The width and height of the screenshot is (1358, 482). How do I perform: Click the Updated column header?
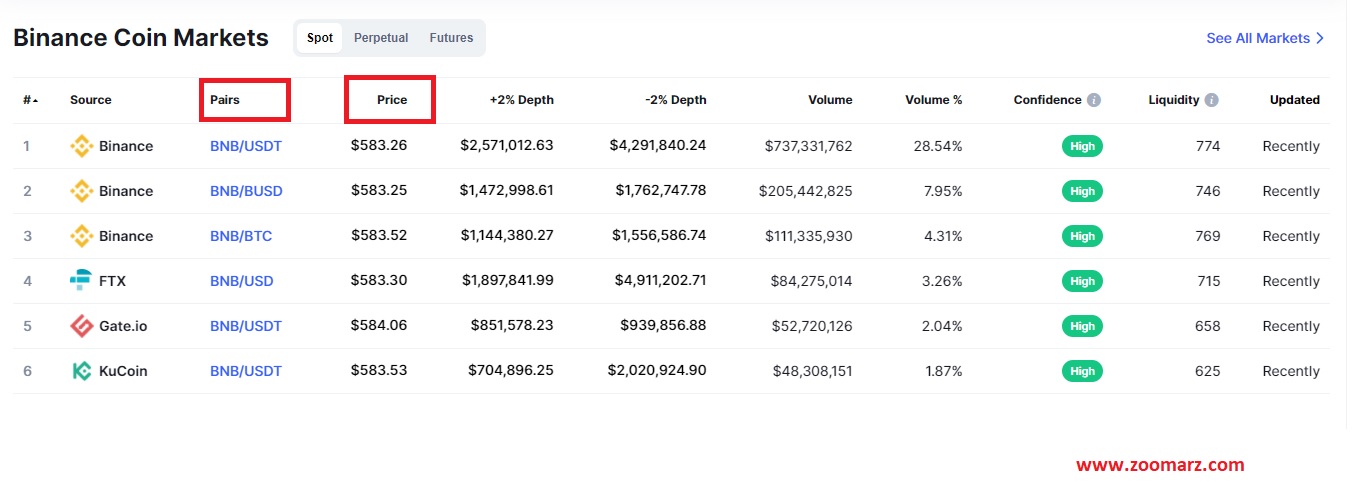coord(1295,100)
